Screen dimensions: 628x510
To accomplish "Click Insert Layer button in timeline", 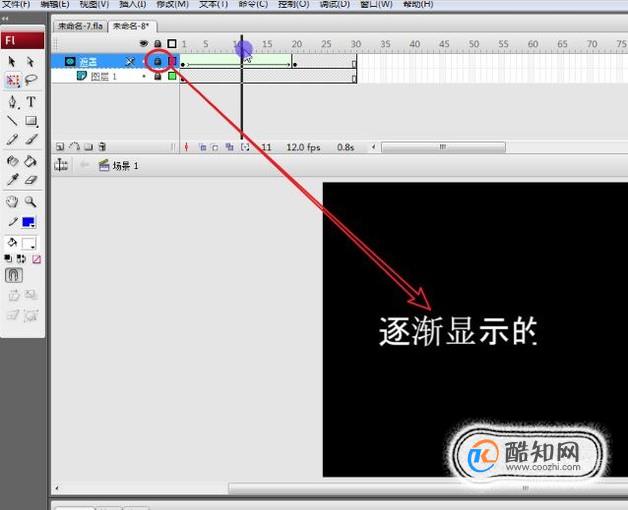I will pyautogui.click(x=60, y=147).
